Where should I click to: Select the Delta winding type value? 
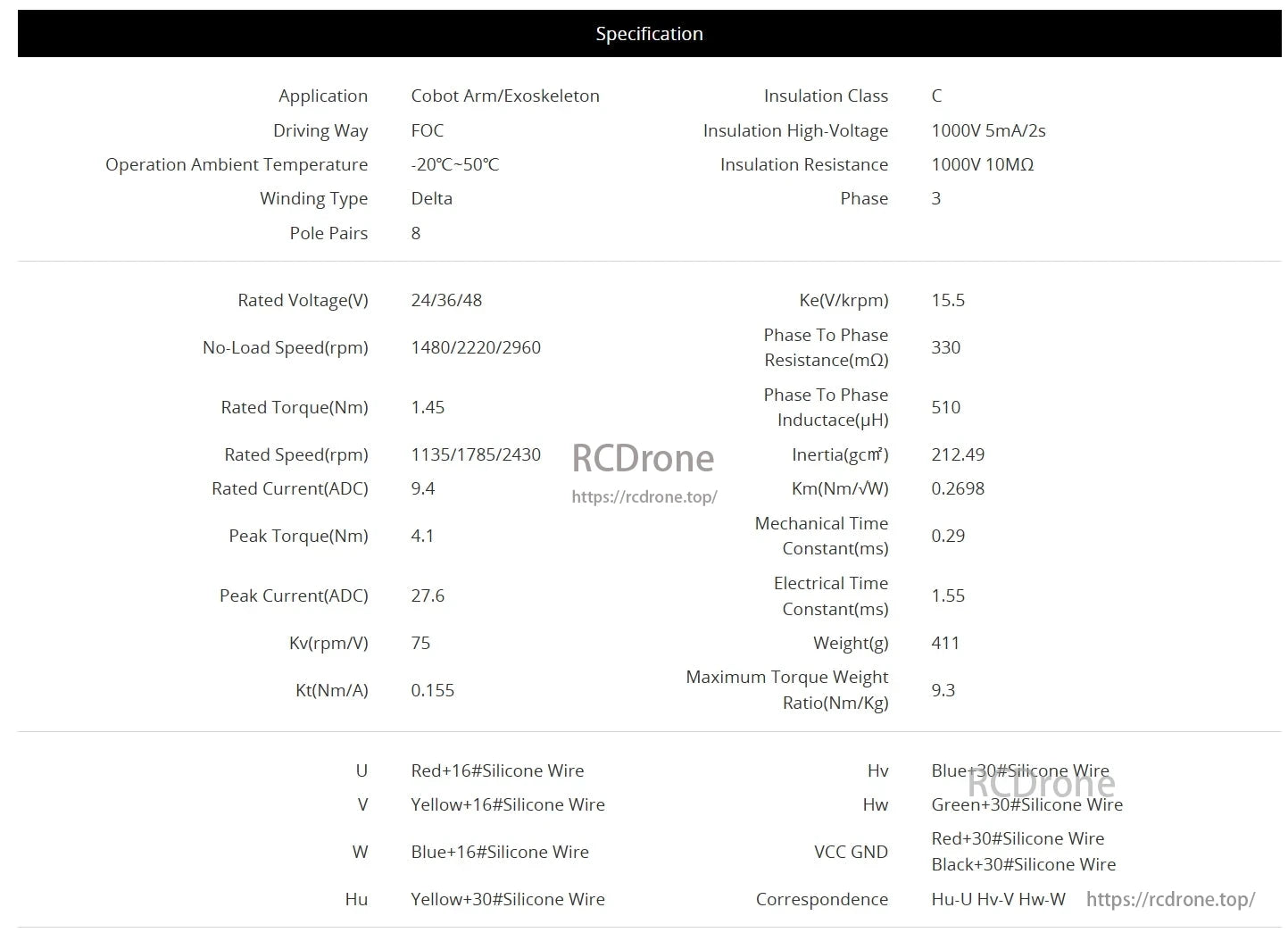point(431,198)
